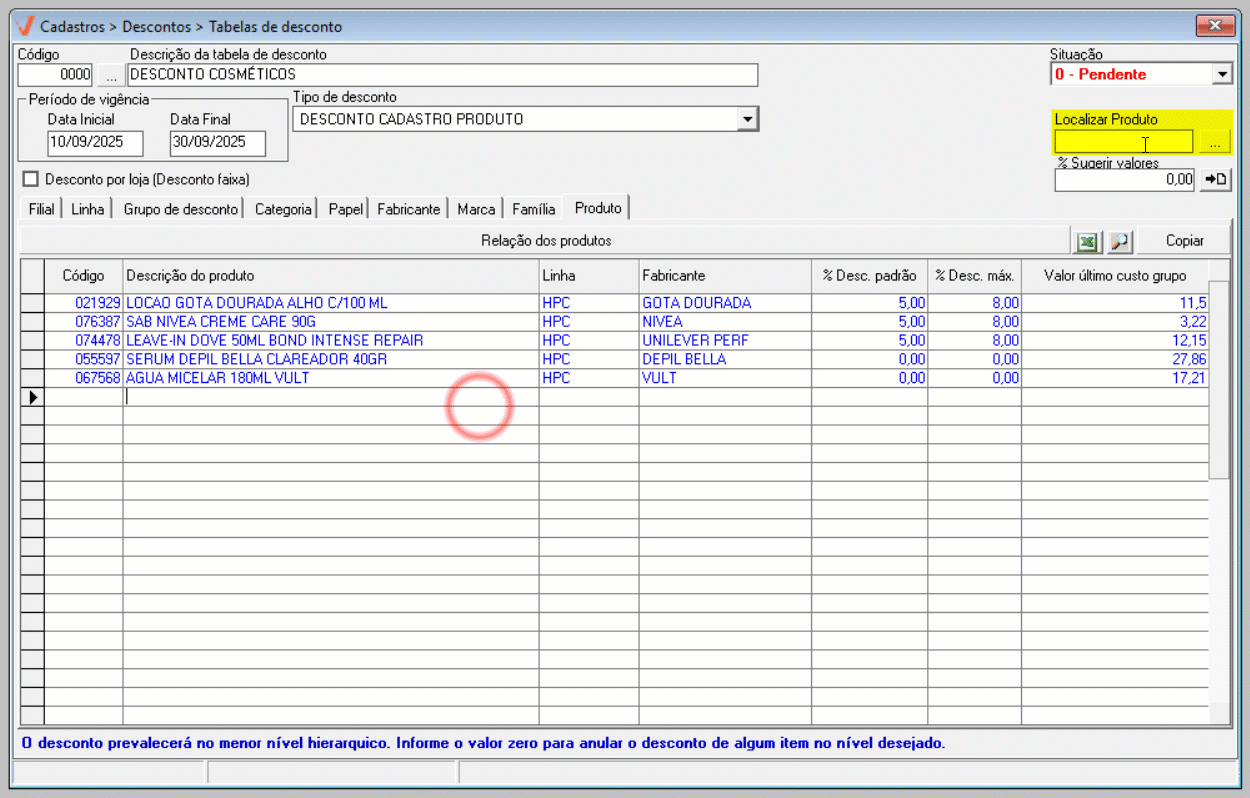Select the SAB NIVEA CREME CARE 90G row
The width and height of the screenshot is (1250, 798).
(220, 322)
